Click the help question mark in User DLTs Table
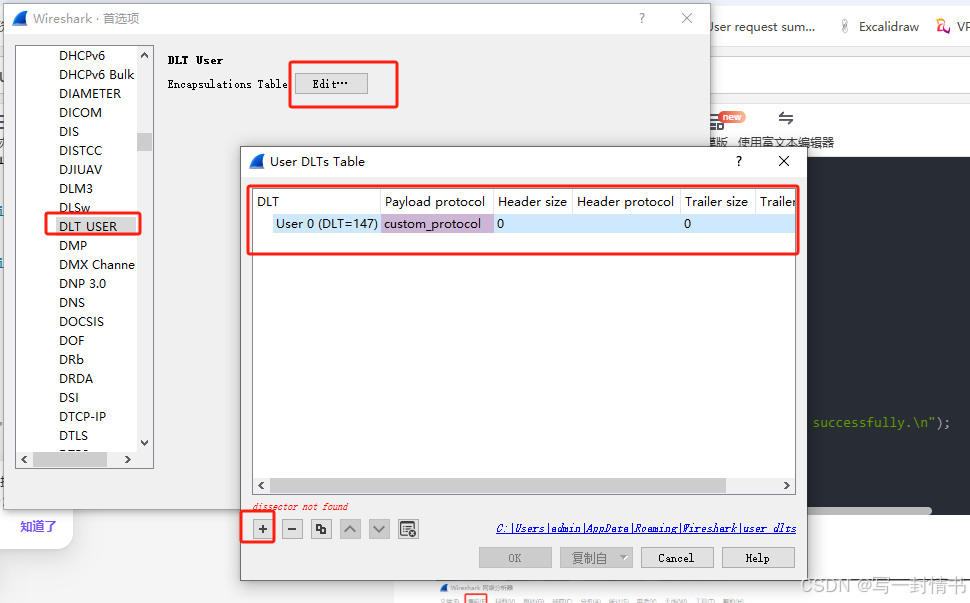The width and height of the screenshot is (970, 603). tap(739, 161)
